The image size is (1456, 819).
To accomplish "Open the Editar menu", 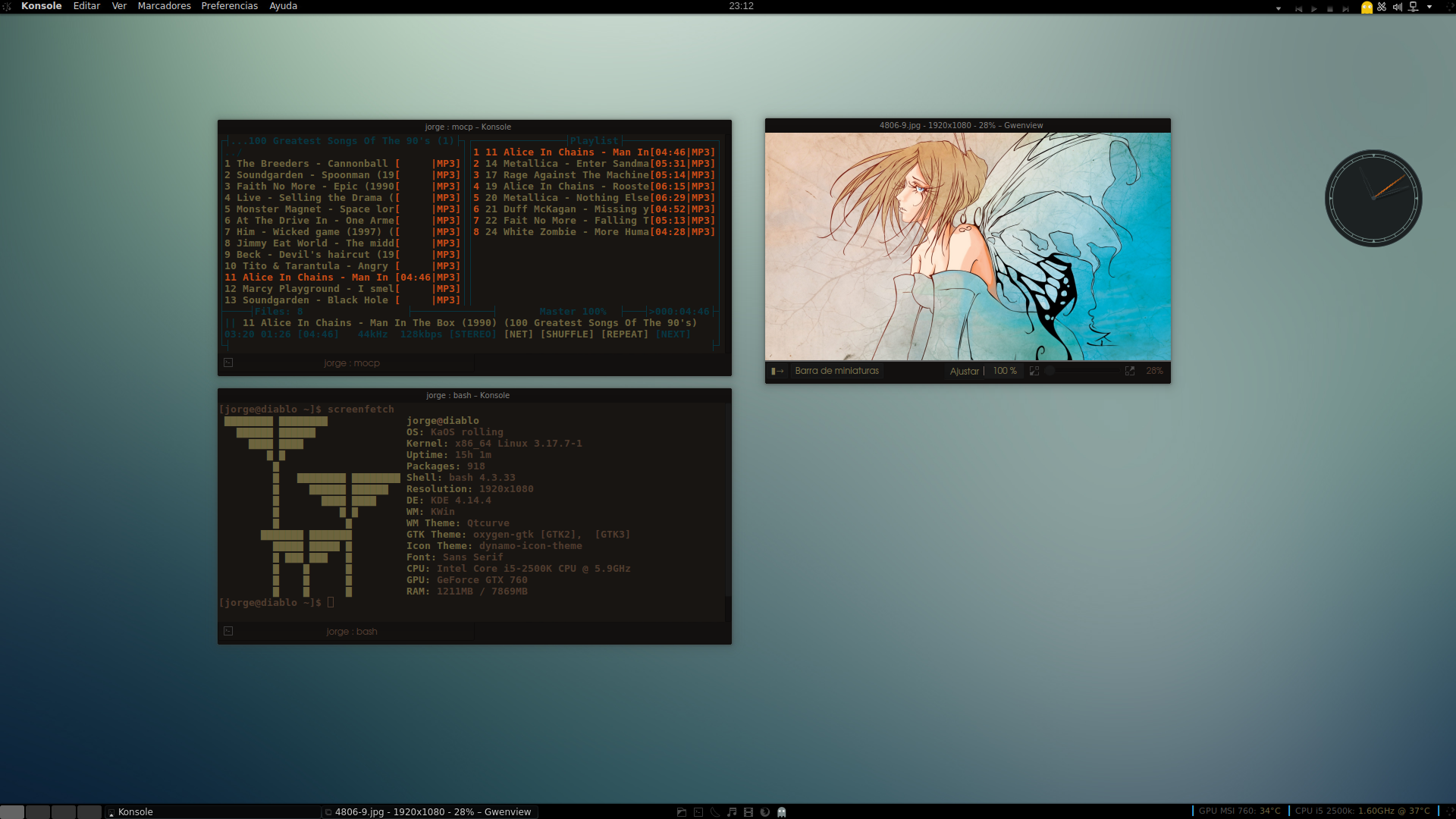I will tap(86, 6).
